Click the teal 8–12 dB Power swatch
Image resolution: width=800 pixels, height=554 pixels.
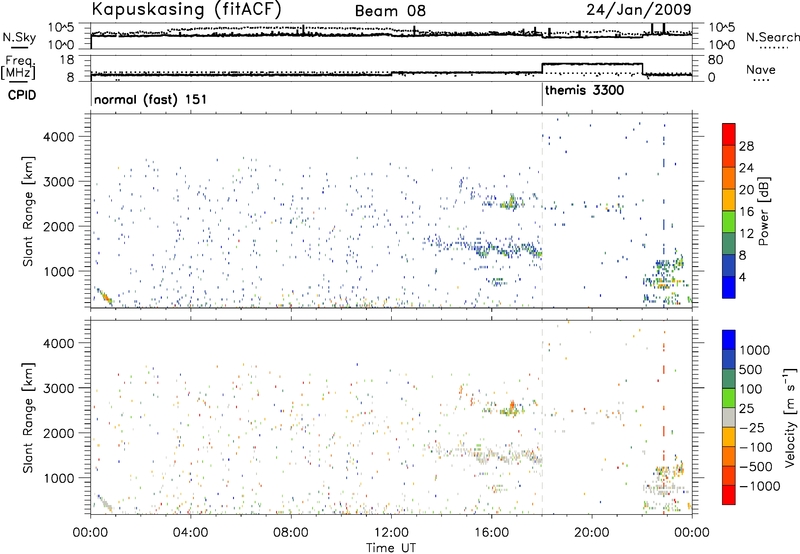[x=729, y=243]
